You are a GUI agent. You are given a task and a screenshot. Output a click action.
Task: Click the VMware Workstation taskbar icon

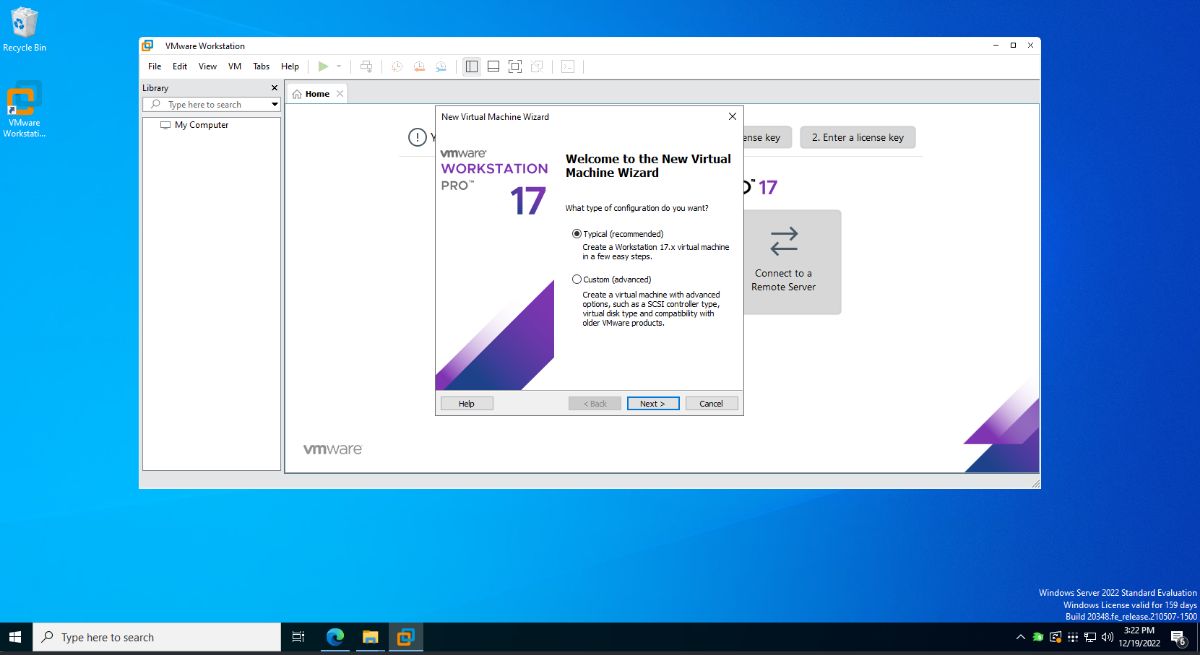coord(405,637)
